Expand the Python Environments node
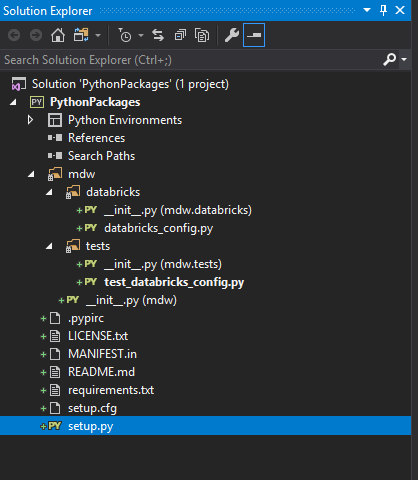 click(x=30, y=120)
